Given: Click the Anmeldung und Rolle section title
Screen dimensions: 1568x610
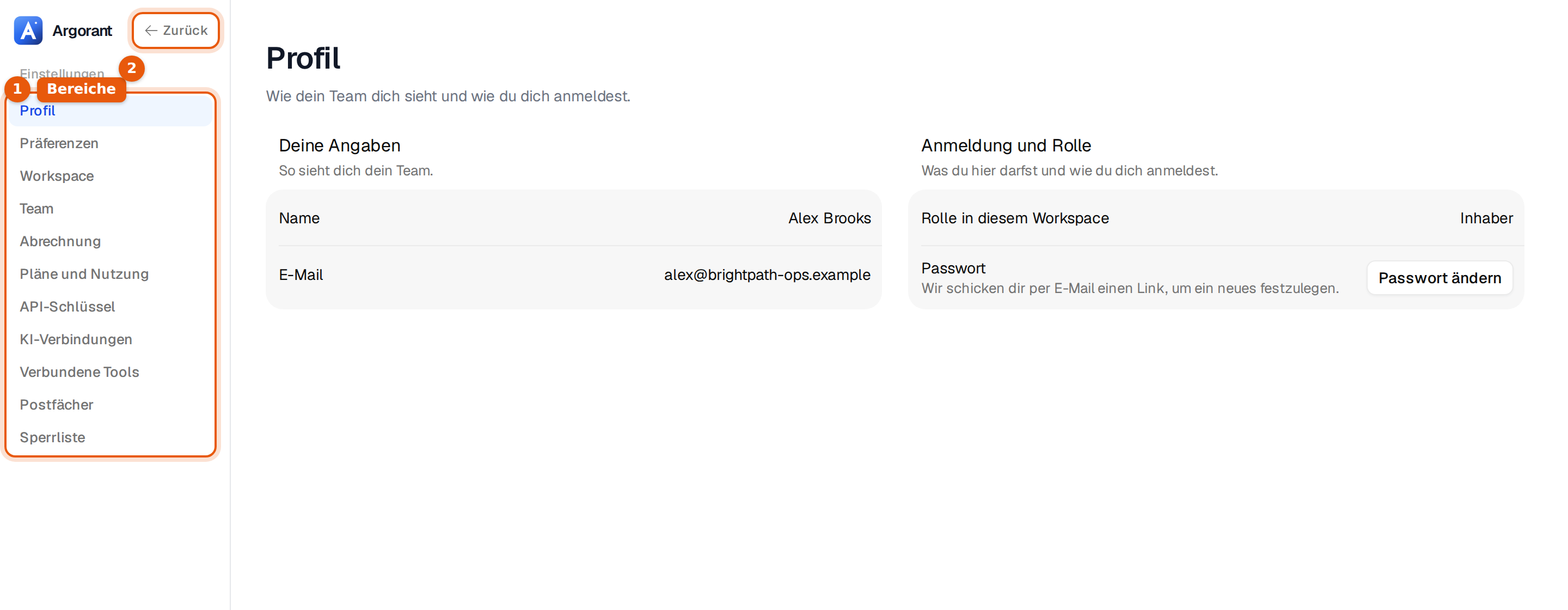Looking at the screenshot, I should 1006,145.
